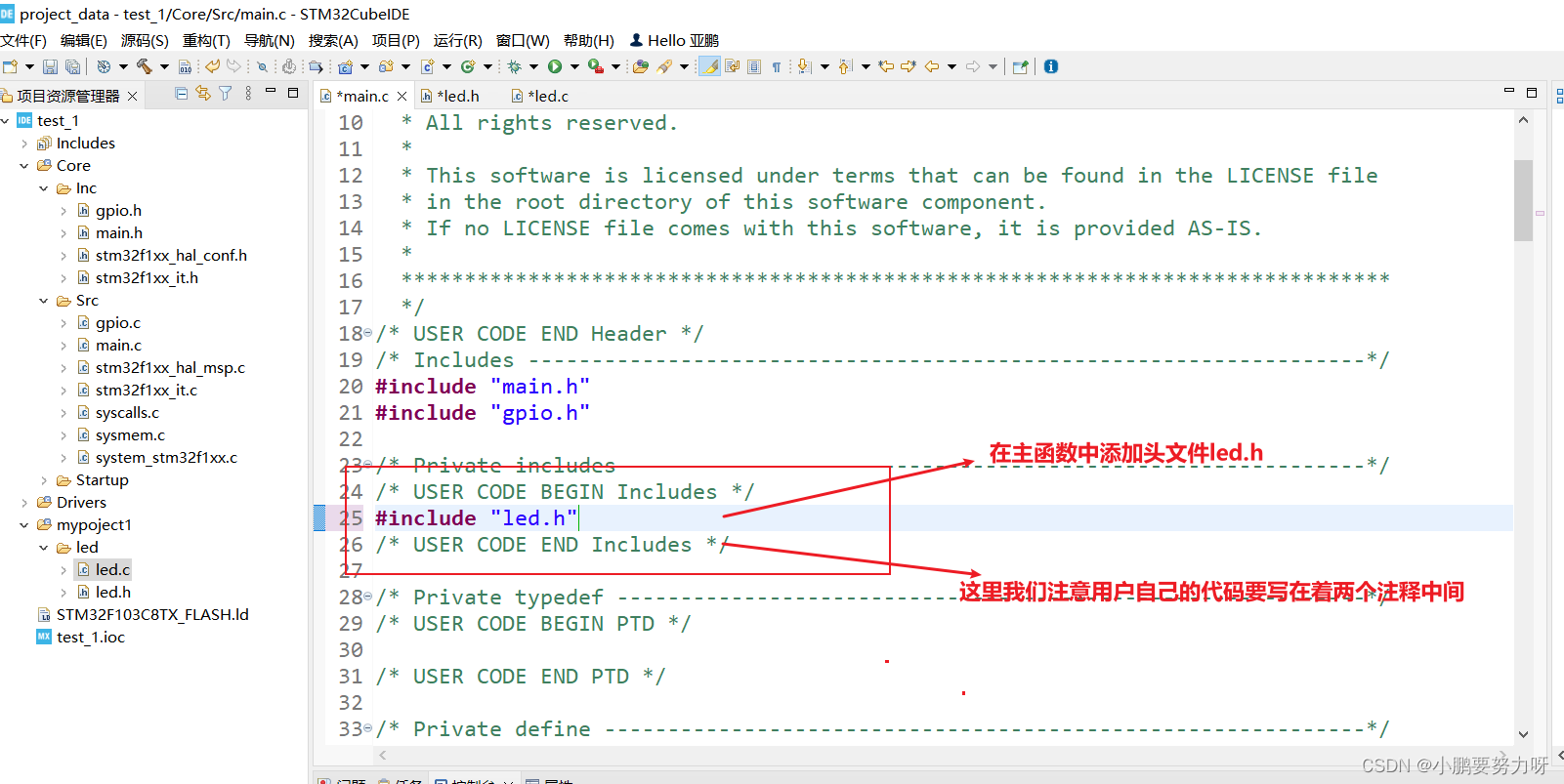Open project explorer filter icon
This screenshot has height=784, width=1564.
pyautogui.click(x=226, y=93)
